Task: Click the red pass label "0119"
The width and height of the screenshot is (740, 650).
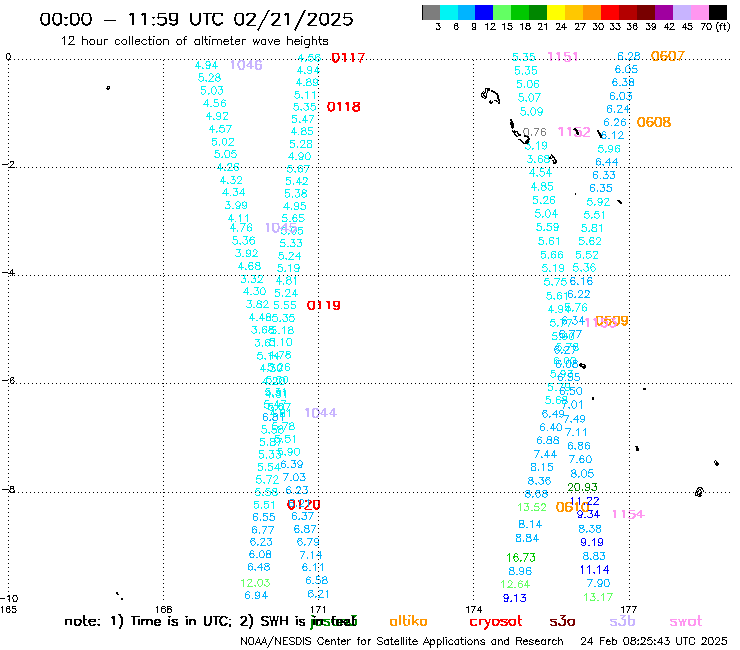Action: (x=323, y=305)
